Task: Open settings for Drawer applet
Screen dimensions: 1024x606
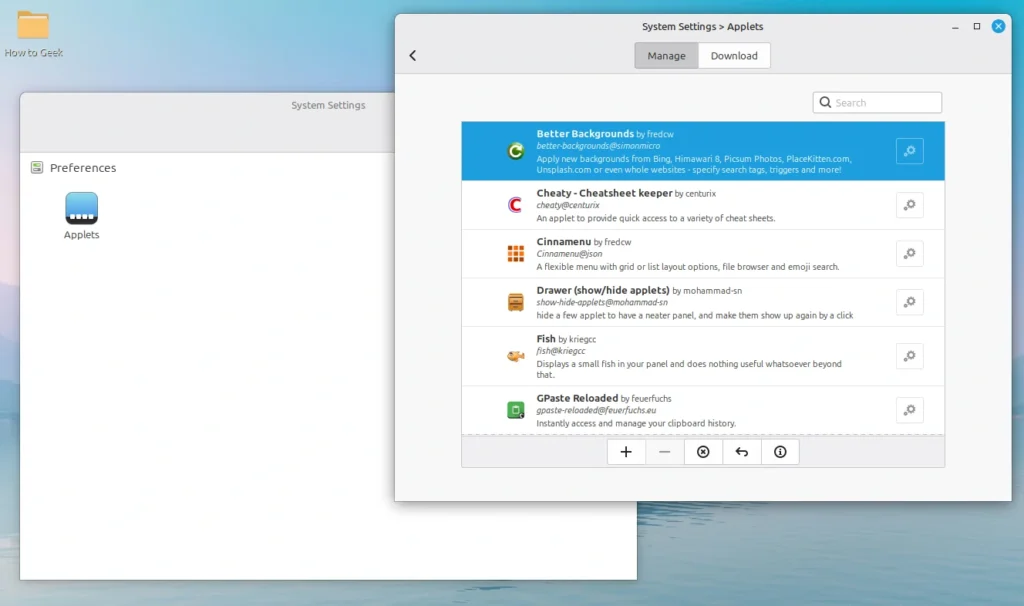Action: (x=909, y=302)
